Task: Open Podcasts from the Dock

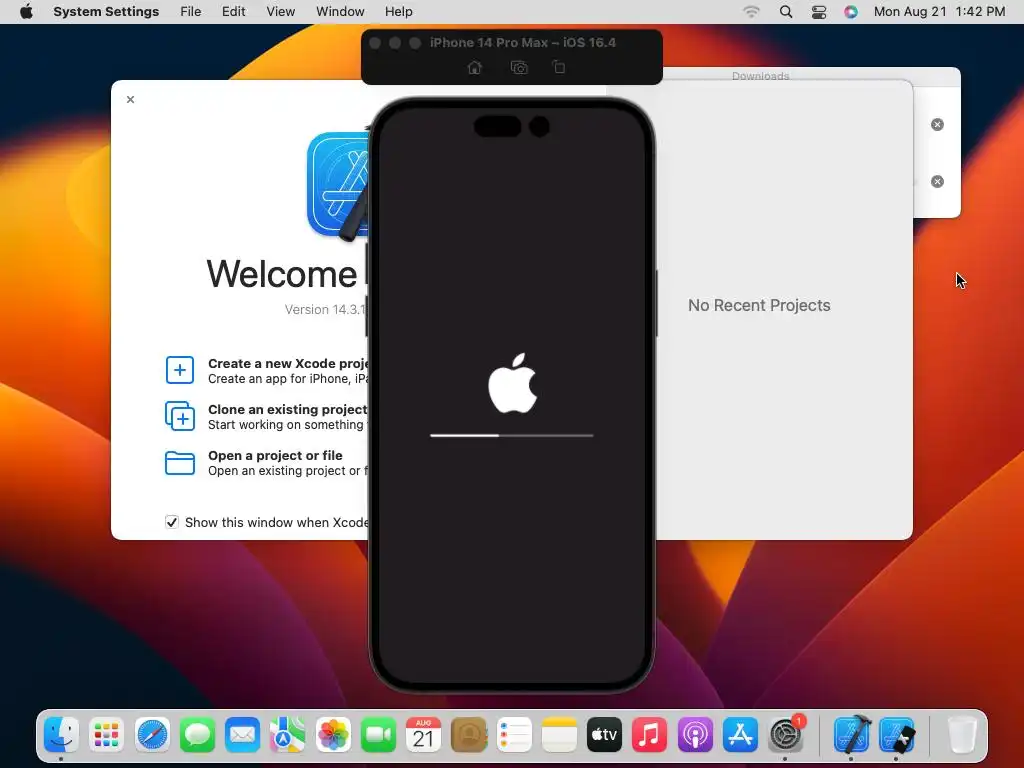Action: pos(695,735)
